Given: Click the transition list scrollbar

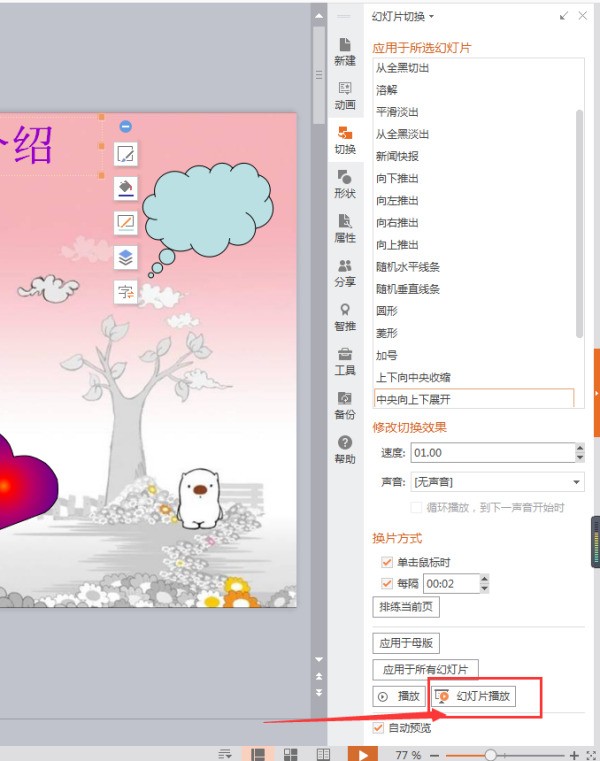Looking at the screenshot, I should coord(579,224).
